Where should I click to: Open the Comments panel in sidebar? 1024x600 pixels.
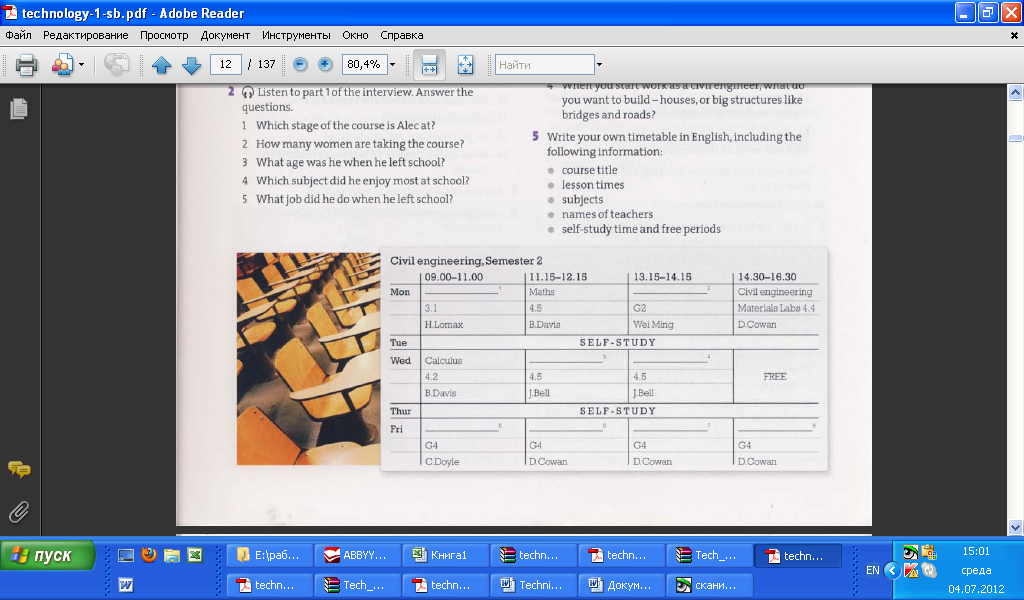18,469
